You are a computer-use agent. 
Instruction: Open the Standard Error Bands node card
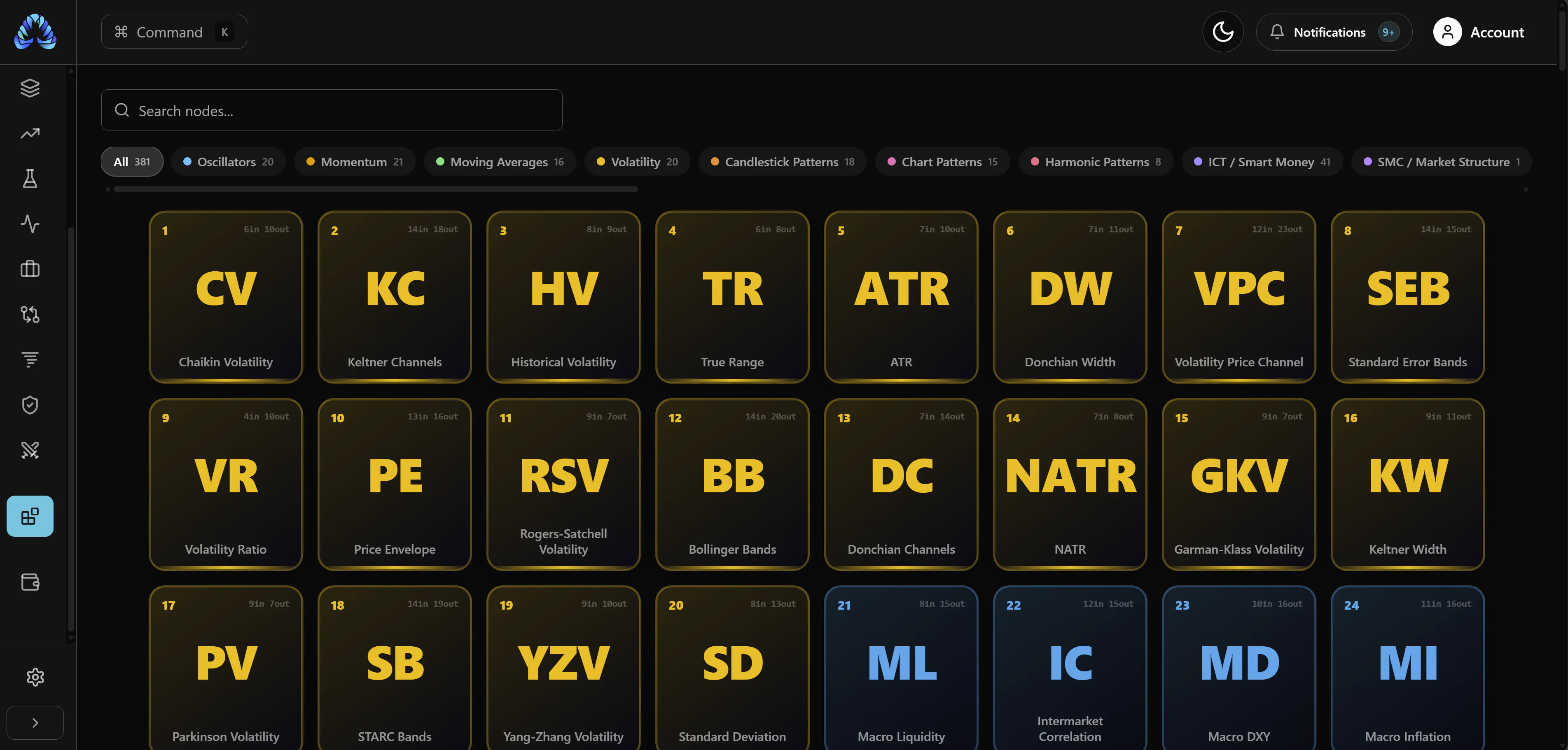1407,297
